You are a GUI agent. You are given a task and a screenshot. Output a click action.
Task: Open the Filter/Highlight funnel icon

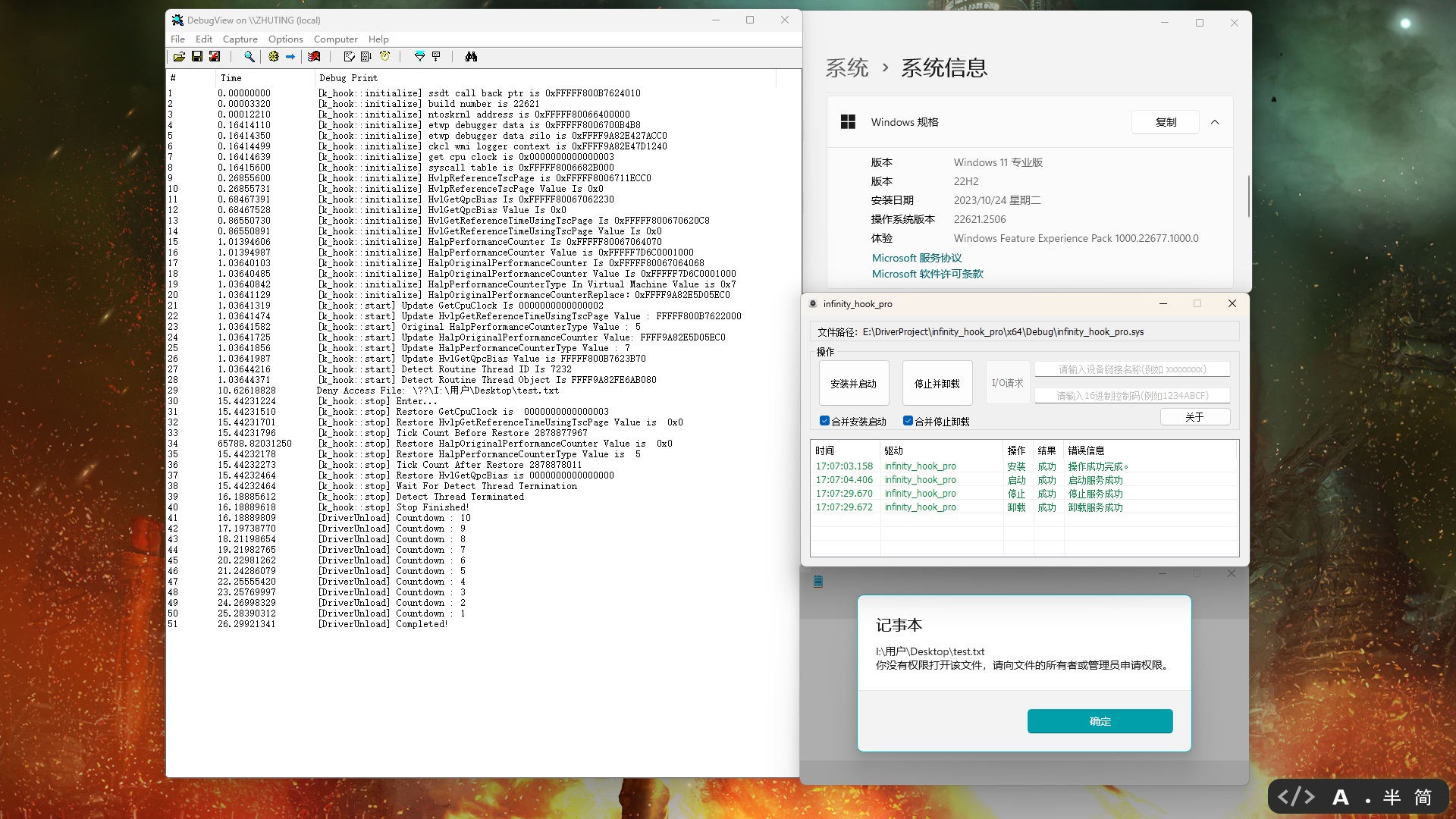tap(419, 57)
